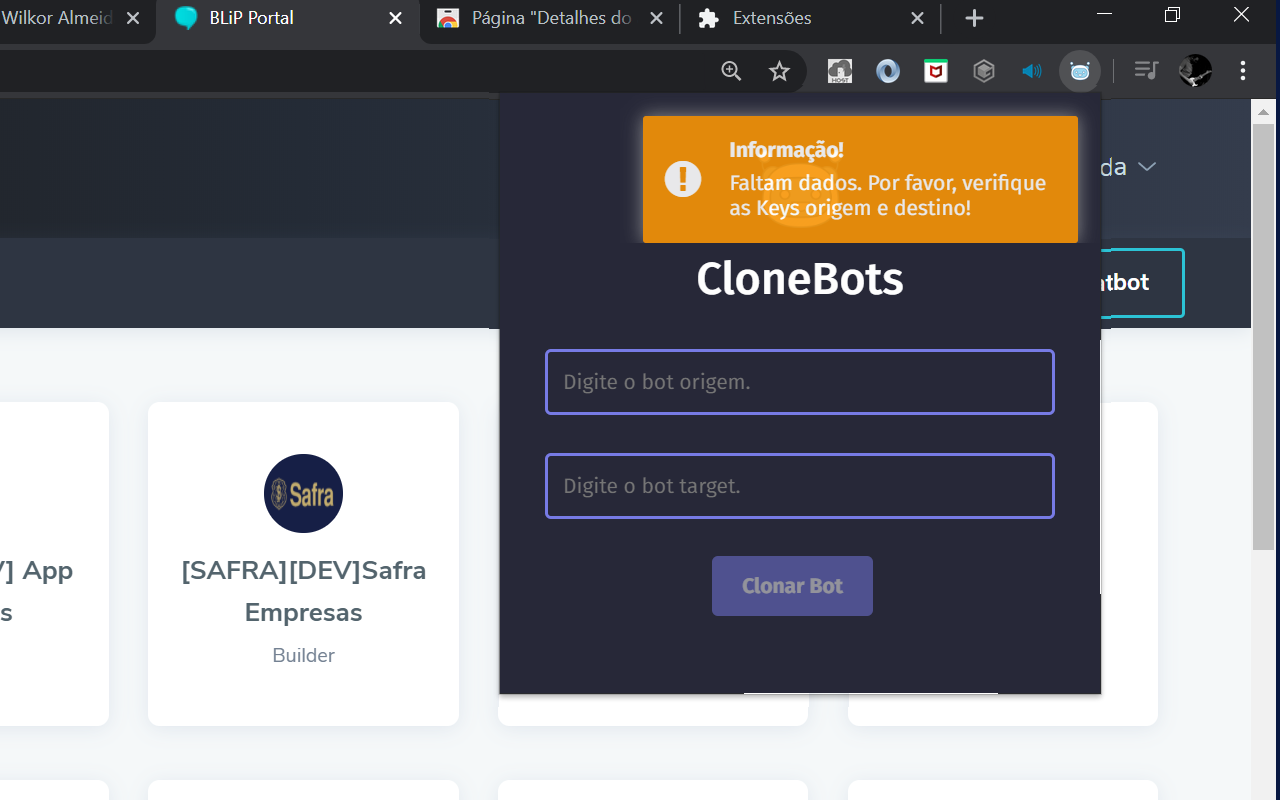Image resolution: width=1280 pixels, height=800 pixels.
Task: Open the volume speaker extension icon
Action: (1031, 71)
